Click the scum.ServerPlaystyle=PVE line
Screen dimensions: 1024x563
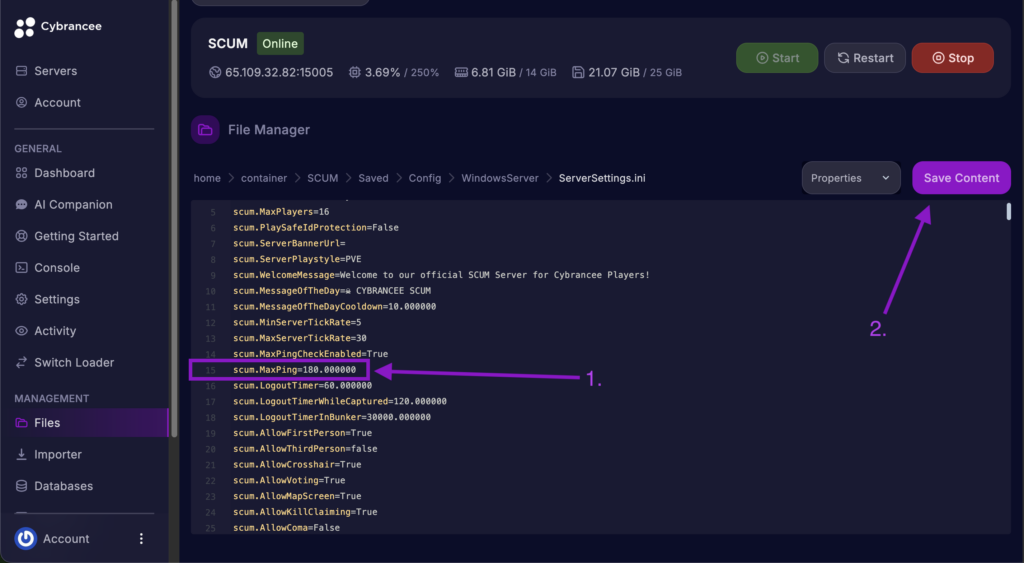297,259
